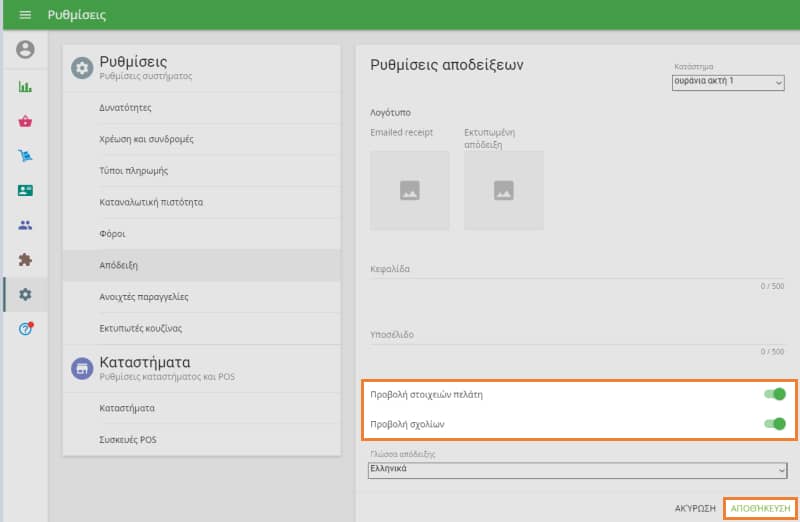This screenshot has height=522, width=800.
Task: Click the ΑΠΟΘΗΚΕΥΣΗ save button
Action: tap(761, 508)
